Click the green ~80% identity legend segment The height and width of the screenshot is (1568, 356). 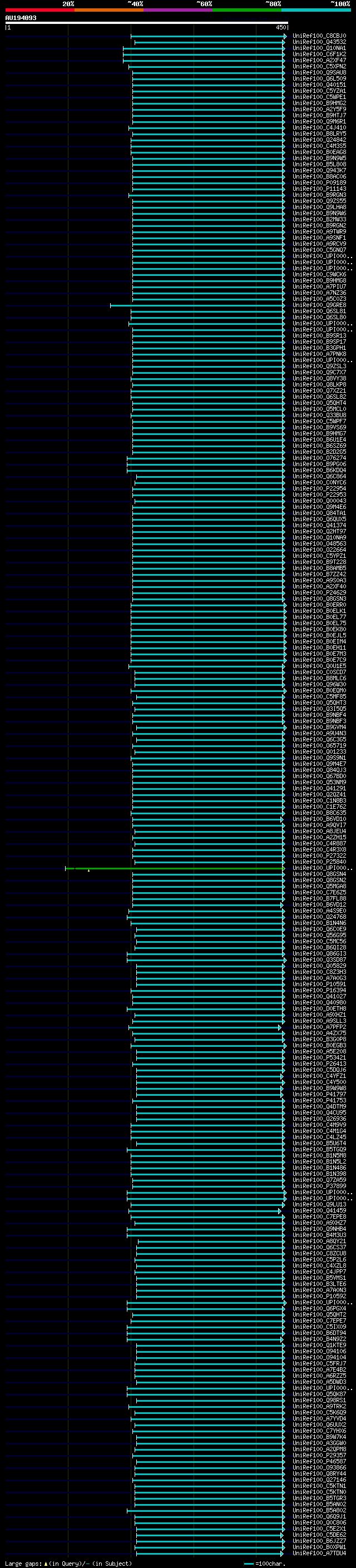coord(247,10)
